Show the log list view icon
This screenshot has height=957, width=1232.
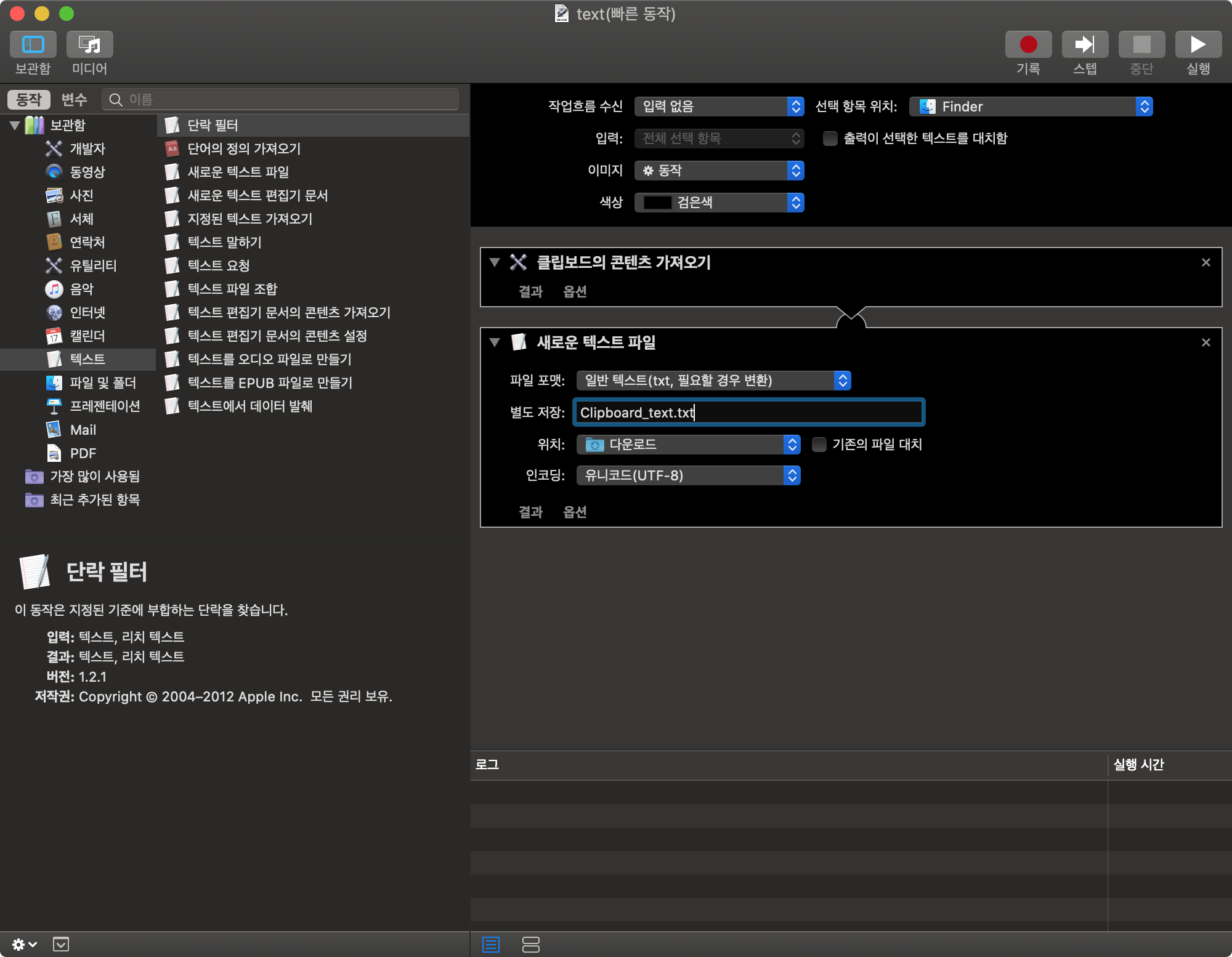pyautogui.click(x=491, y=944)
